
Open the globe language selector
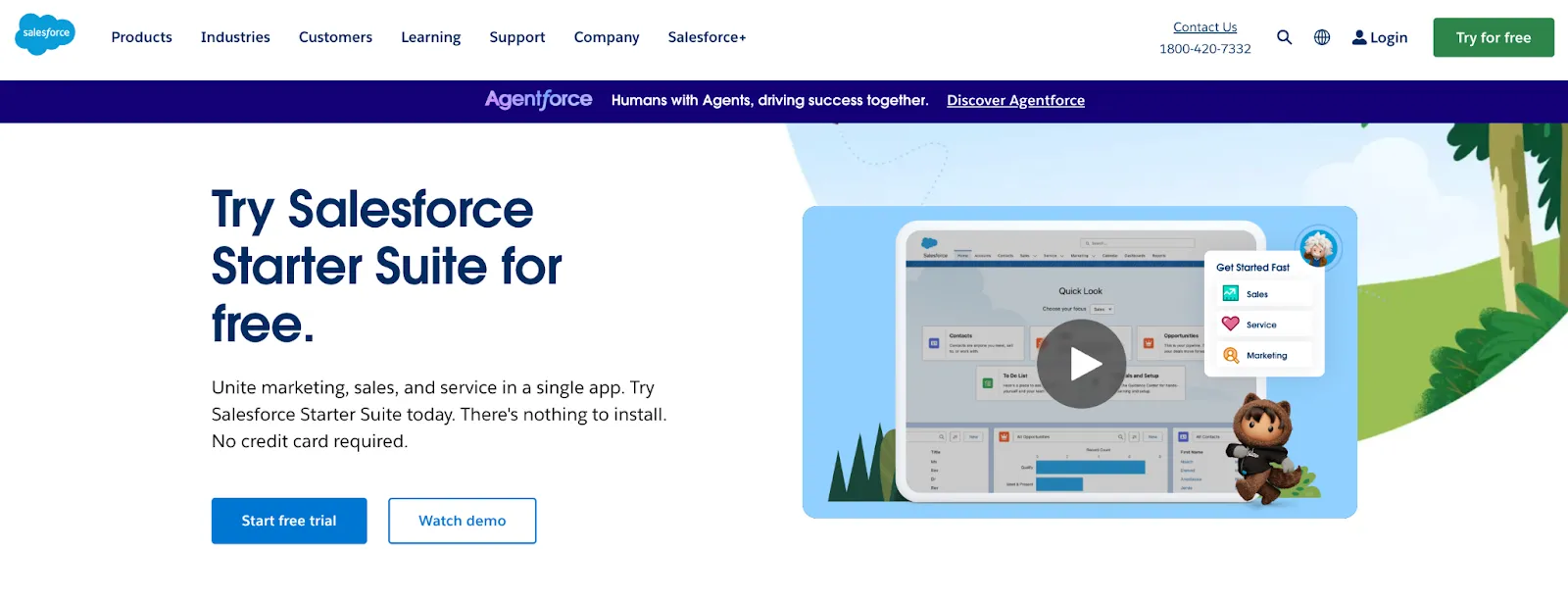[x=1322, y=37]
